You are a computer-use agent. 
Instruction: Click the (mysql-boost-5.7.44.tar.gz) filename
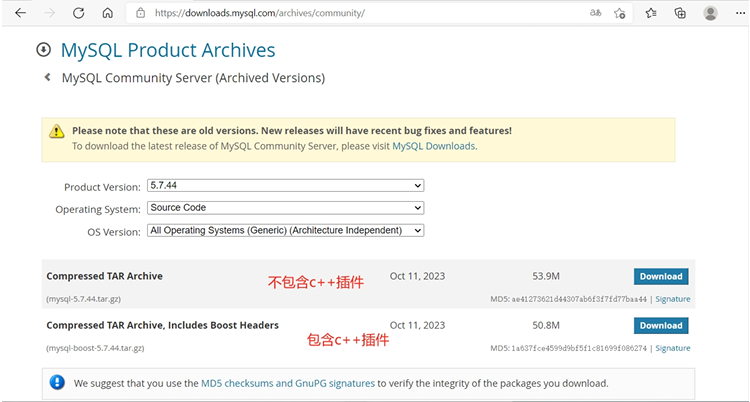coord(95,348)
